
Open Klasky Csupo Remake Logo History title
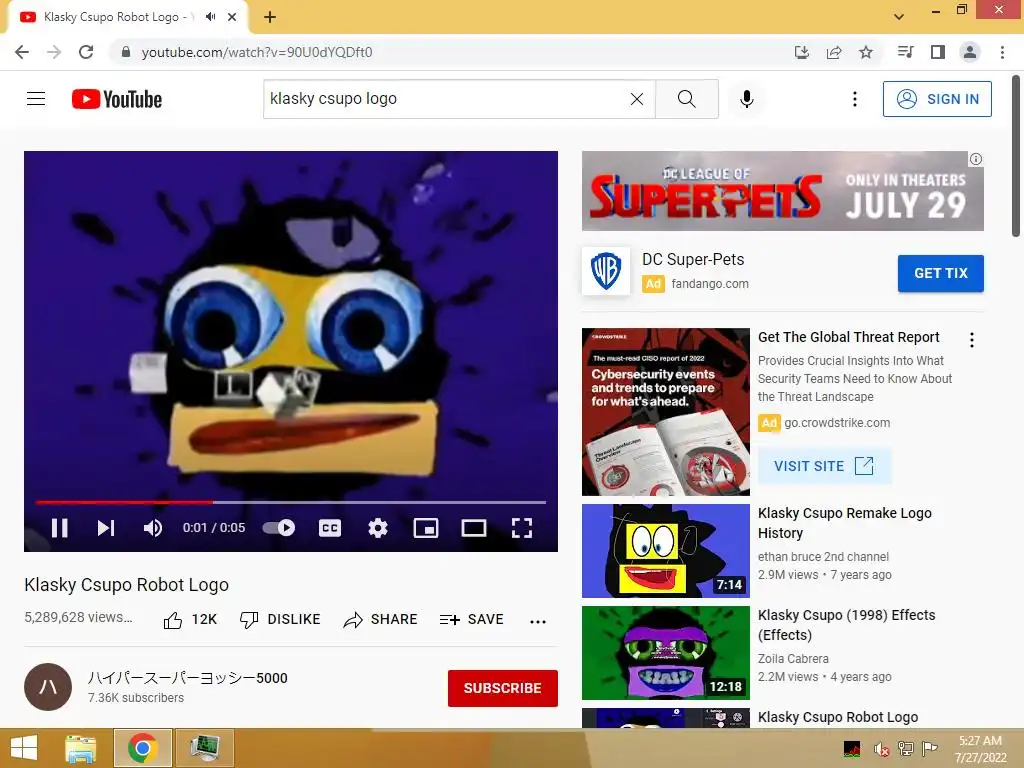click(844, 523)
